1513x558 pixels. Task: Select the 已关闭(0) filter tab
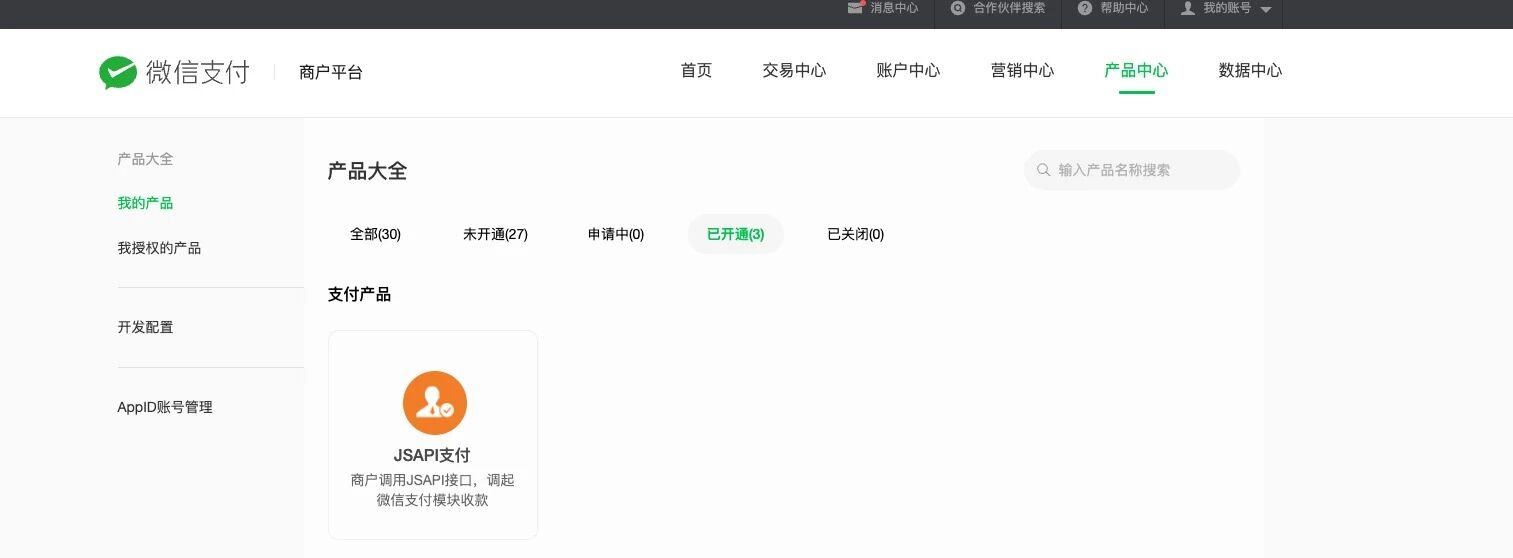[x=856, y=234]
